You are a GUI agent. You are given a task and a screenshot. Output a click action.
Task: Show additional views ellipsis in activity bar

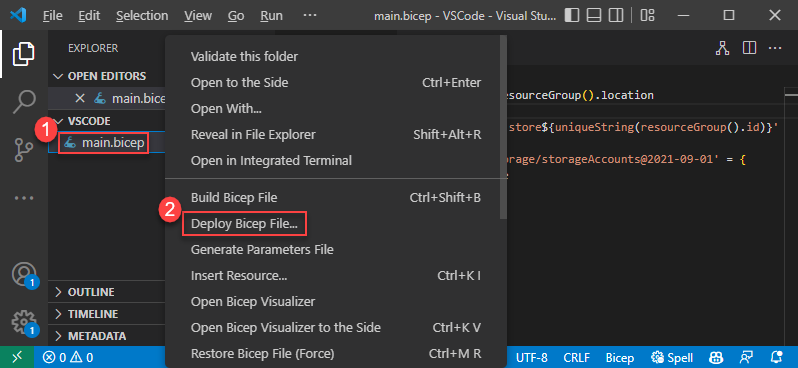[x=23, y=198]
